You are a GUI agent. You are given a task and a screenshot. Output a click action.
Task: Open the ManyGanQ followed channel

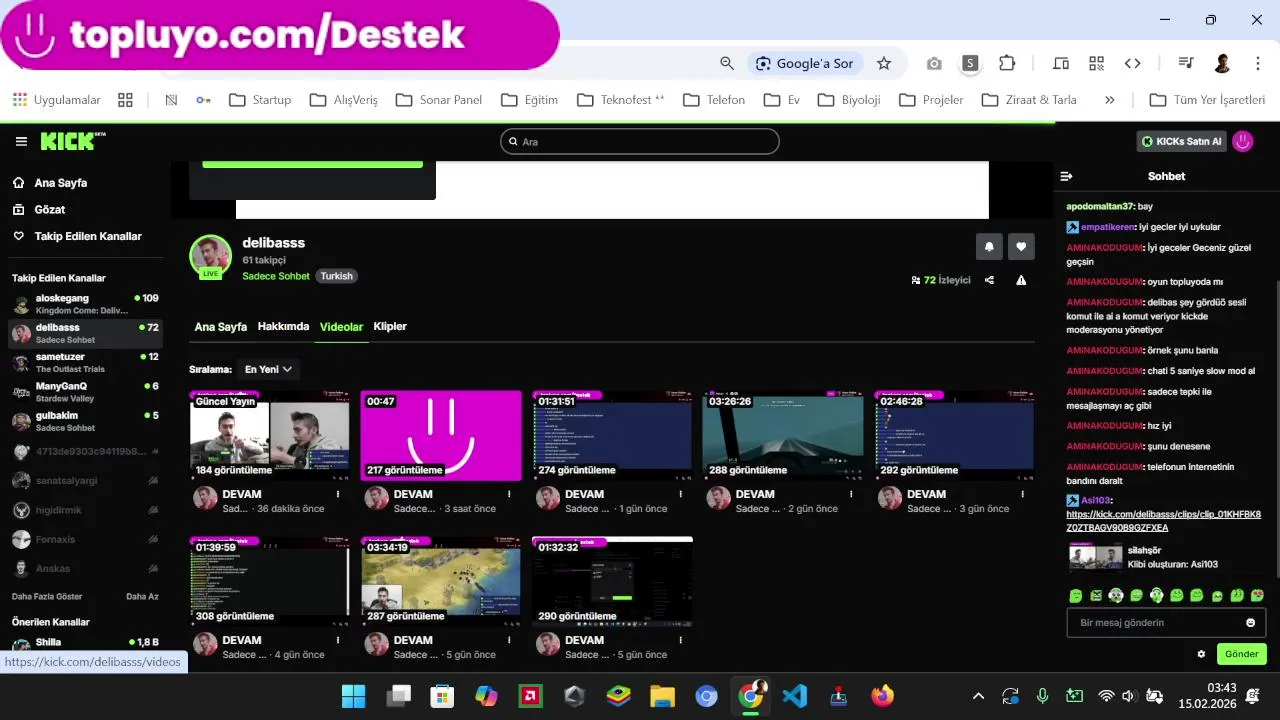85,392
